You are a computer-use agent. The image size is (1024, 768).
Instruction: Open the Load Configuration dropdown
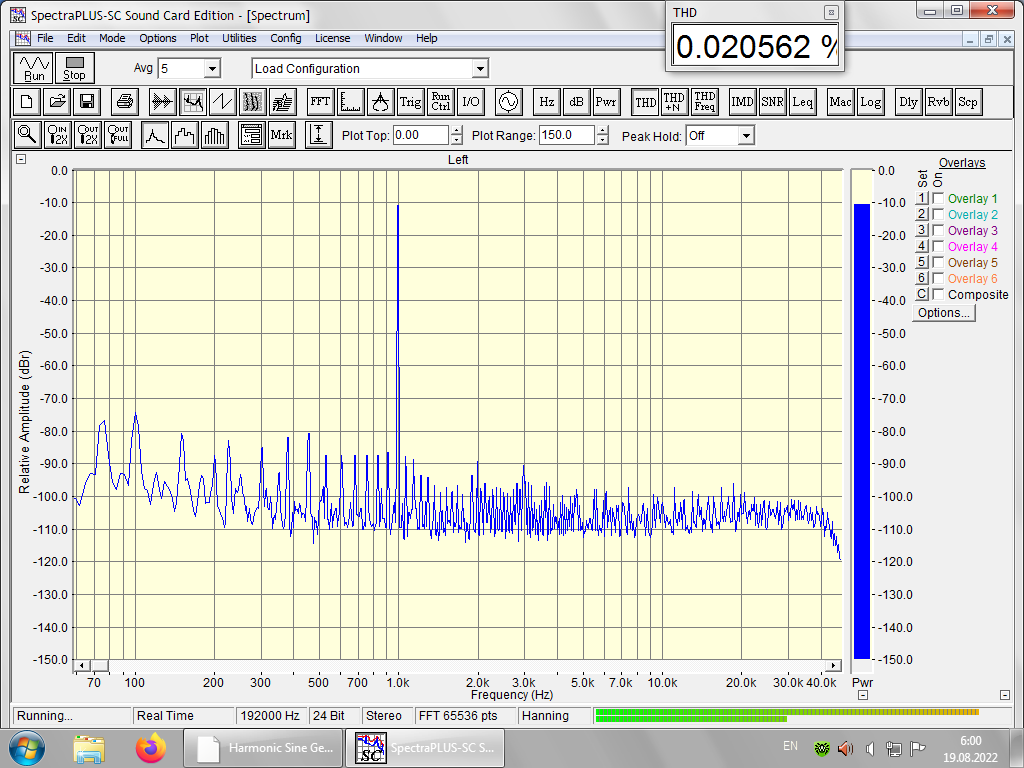[480, 69]
